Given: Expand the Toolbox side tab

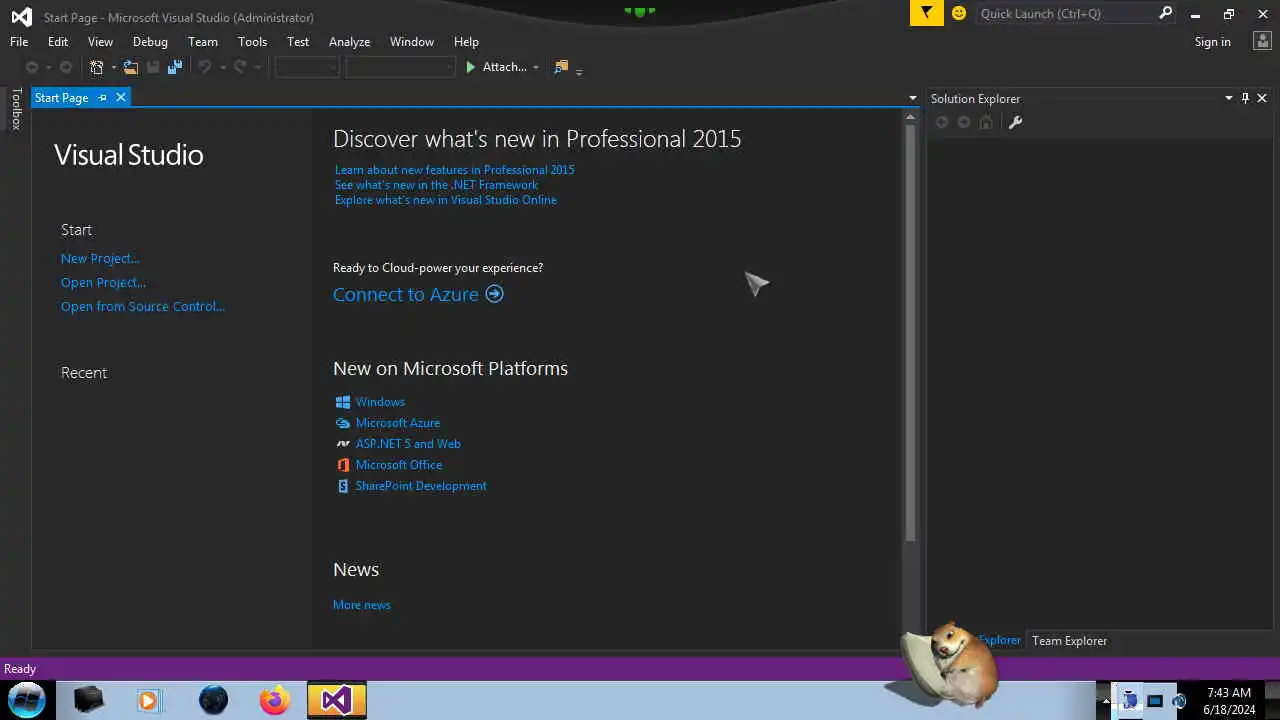Looking at the screenshot, I should click(x=16, y=109).
